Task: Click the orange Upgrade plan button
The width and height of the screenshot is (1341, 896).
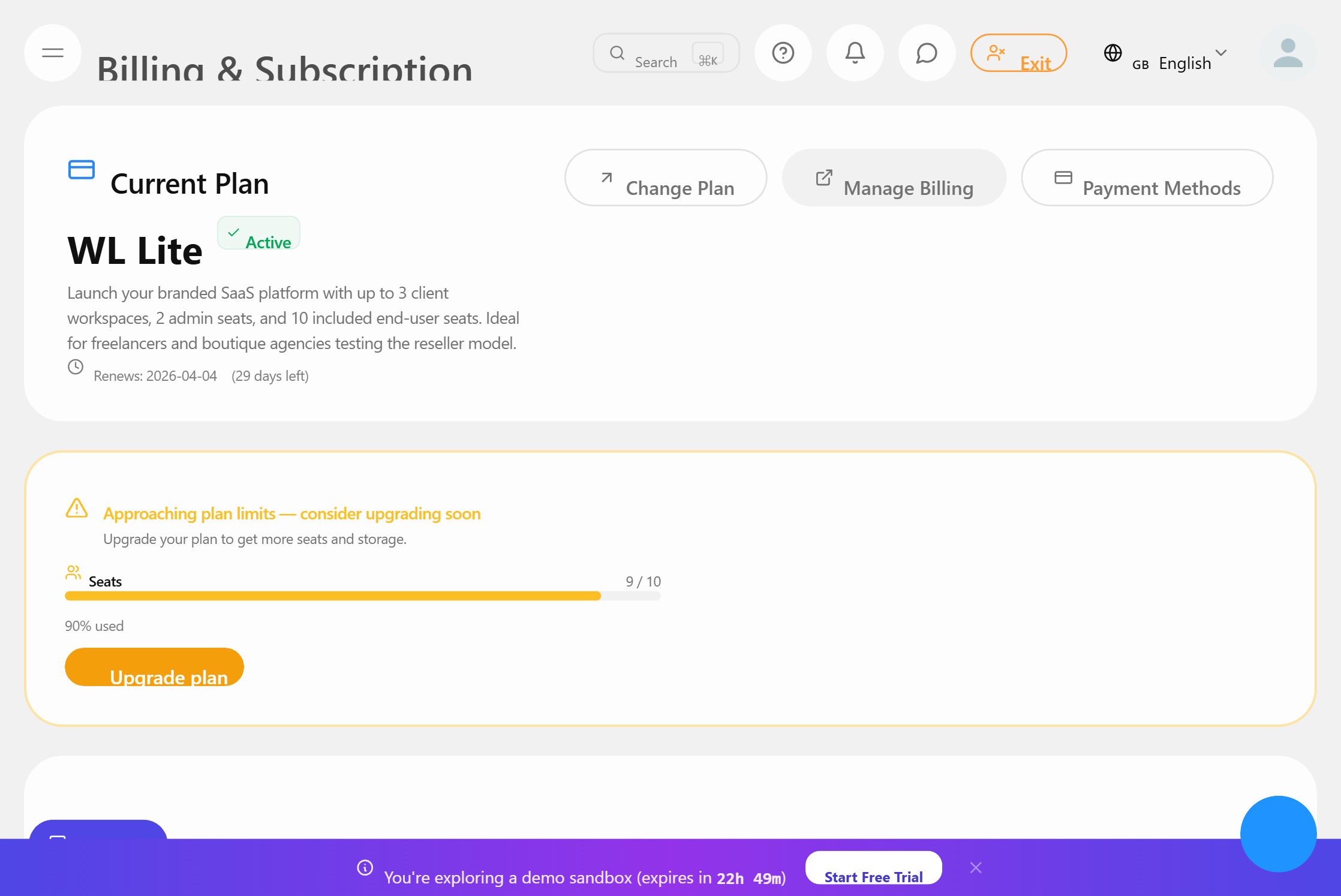Action: (x=154, y=667)
